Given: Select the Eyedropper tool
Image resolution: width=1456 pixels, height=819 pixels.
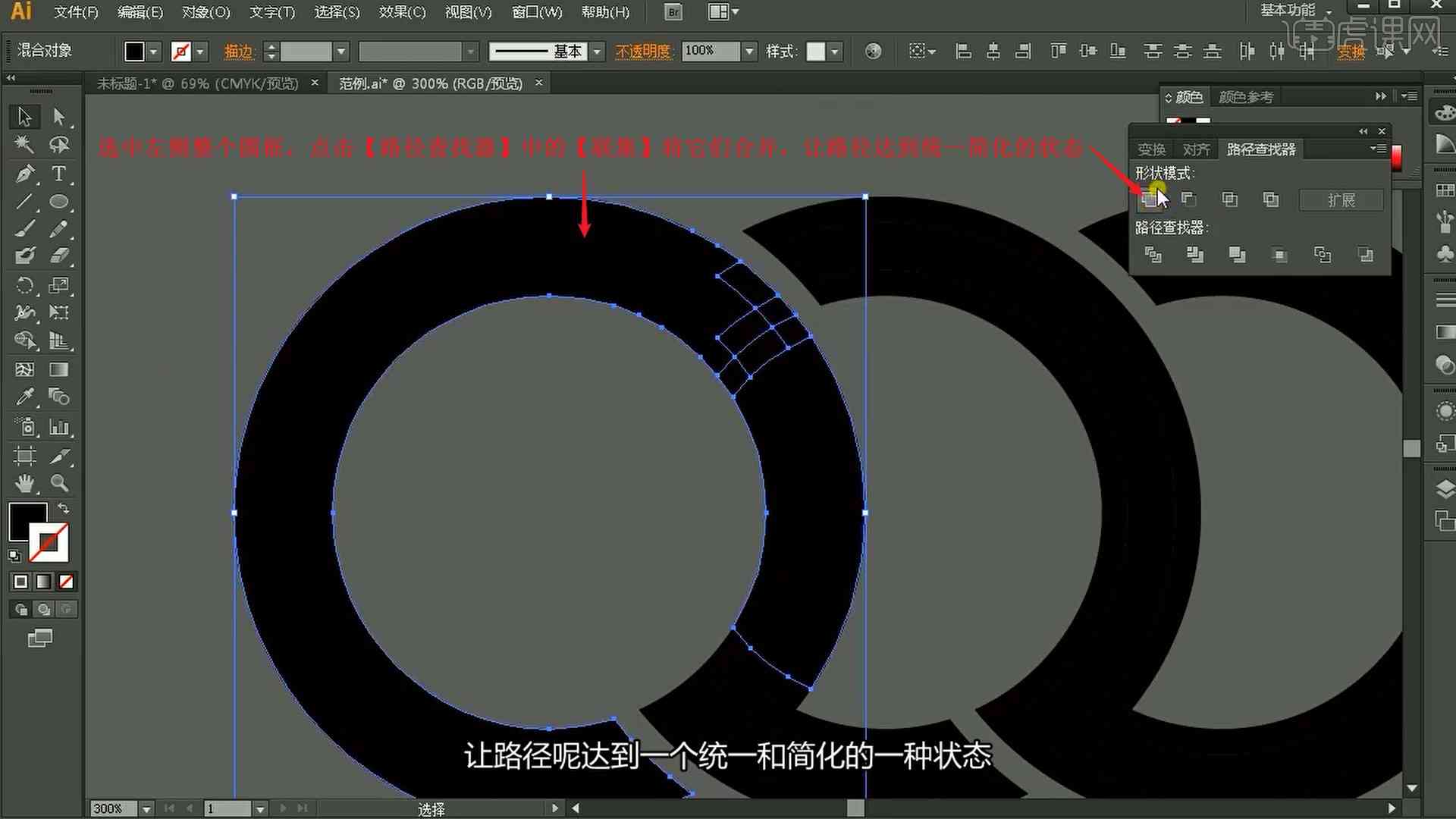Looking at the screenshot, I should (x=24, y=397).
